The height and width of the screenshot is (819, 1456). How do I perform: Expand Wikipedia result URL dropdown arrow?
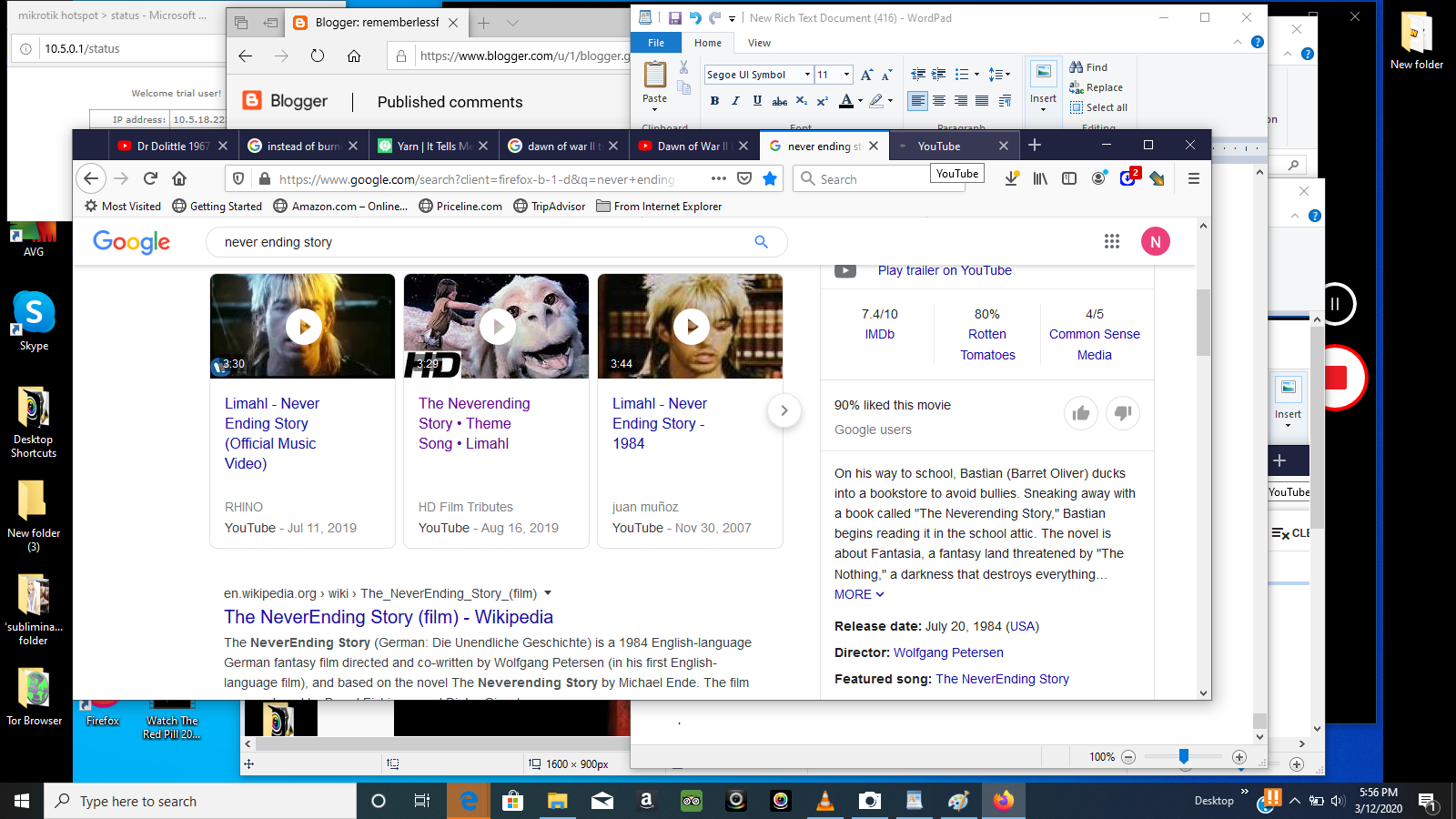548,593
